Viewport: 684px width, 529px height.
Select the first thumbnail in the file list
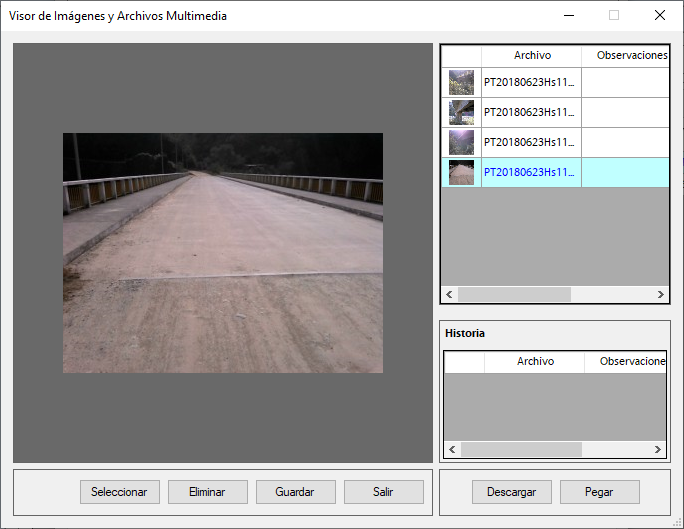tap(461, 83)
